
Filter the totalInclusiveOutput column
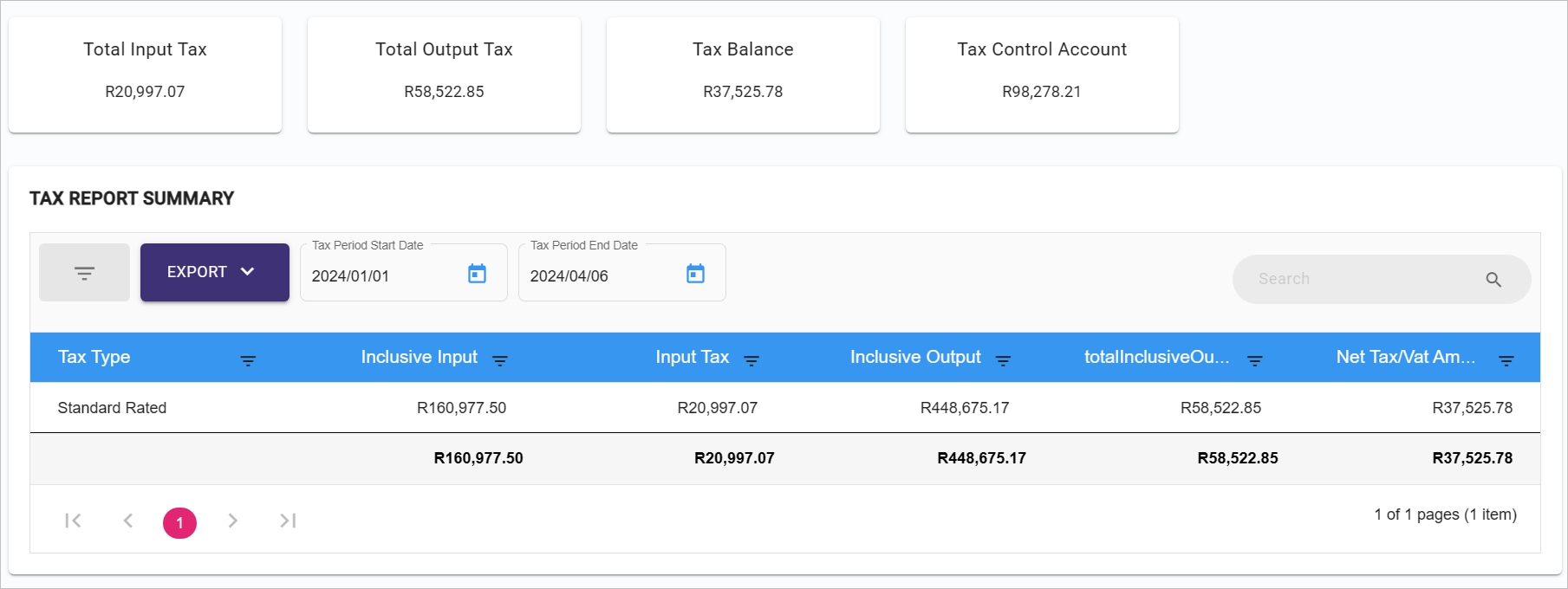coord(1254,360)
